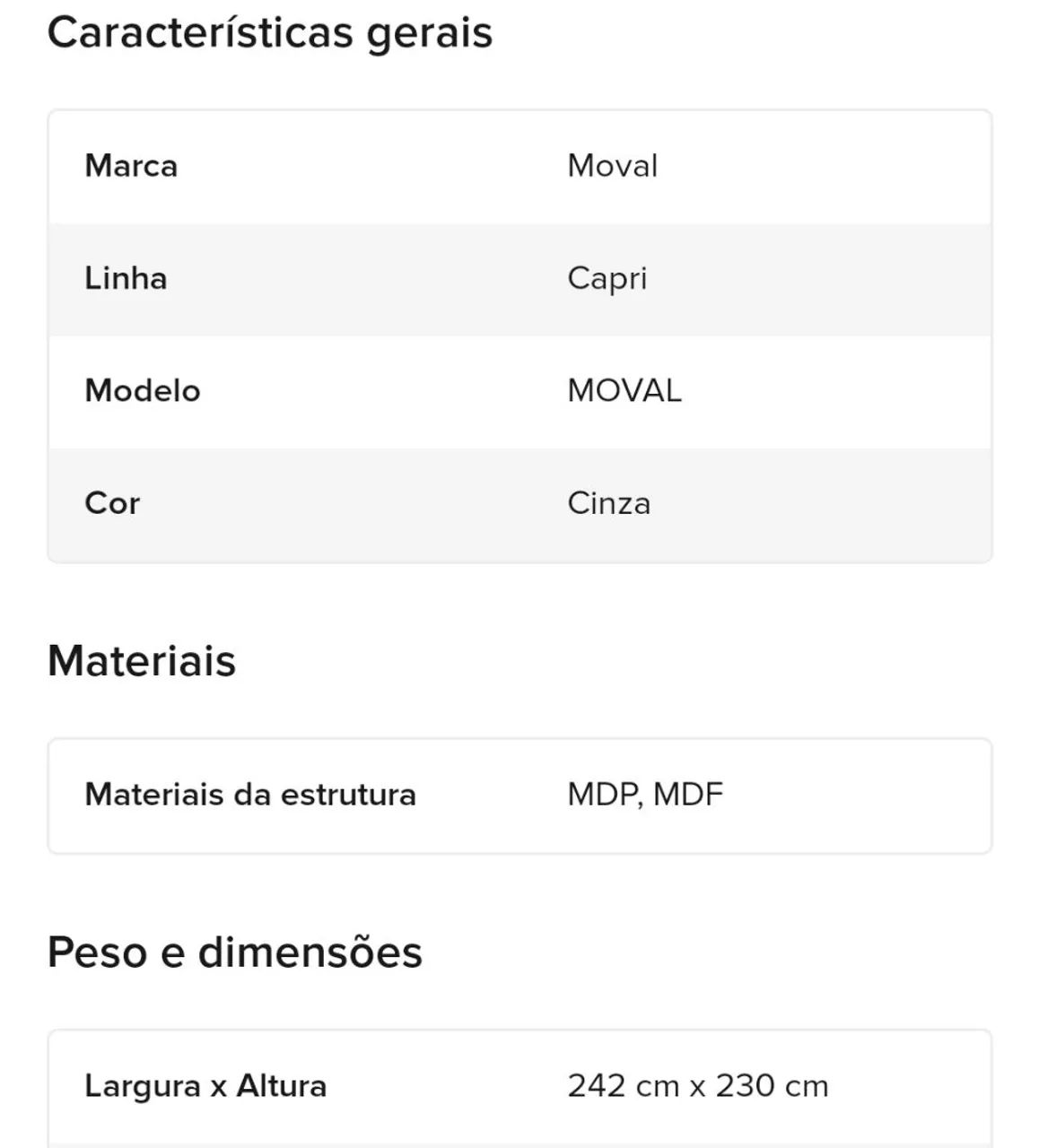The width and height of the screenshot is (1039, 1148).
Task: Click the word 'Características' in the top heading
Action: [x=200, y=33]
